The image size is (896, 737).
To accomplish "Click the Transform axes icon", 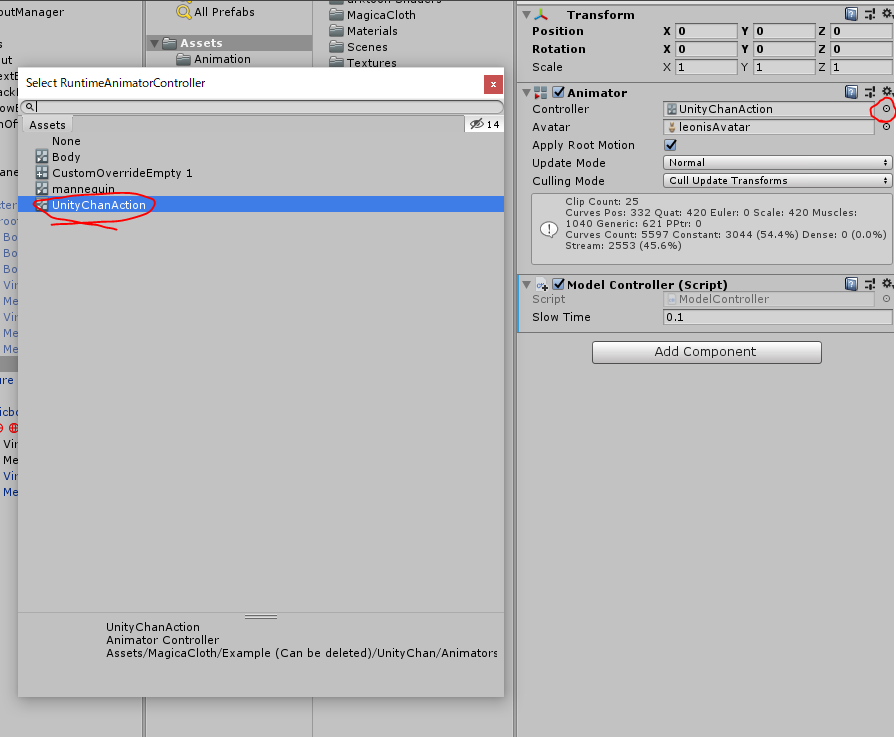I will tap(541, 15).
